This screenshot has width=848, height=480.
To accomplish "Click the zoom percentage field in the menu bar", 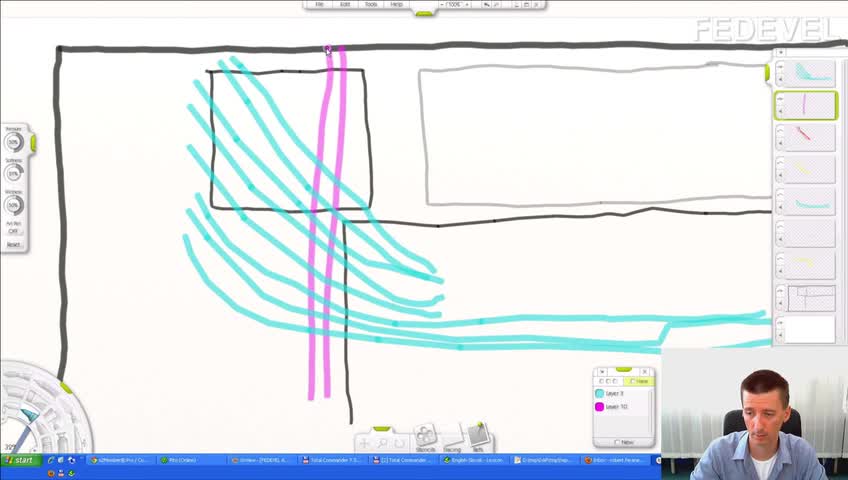I will [x=454, y=4].
